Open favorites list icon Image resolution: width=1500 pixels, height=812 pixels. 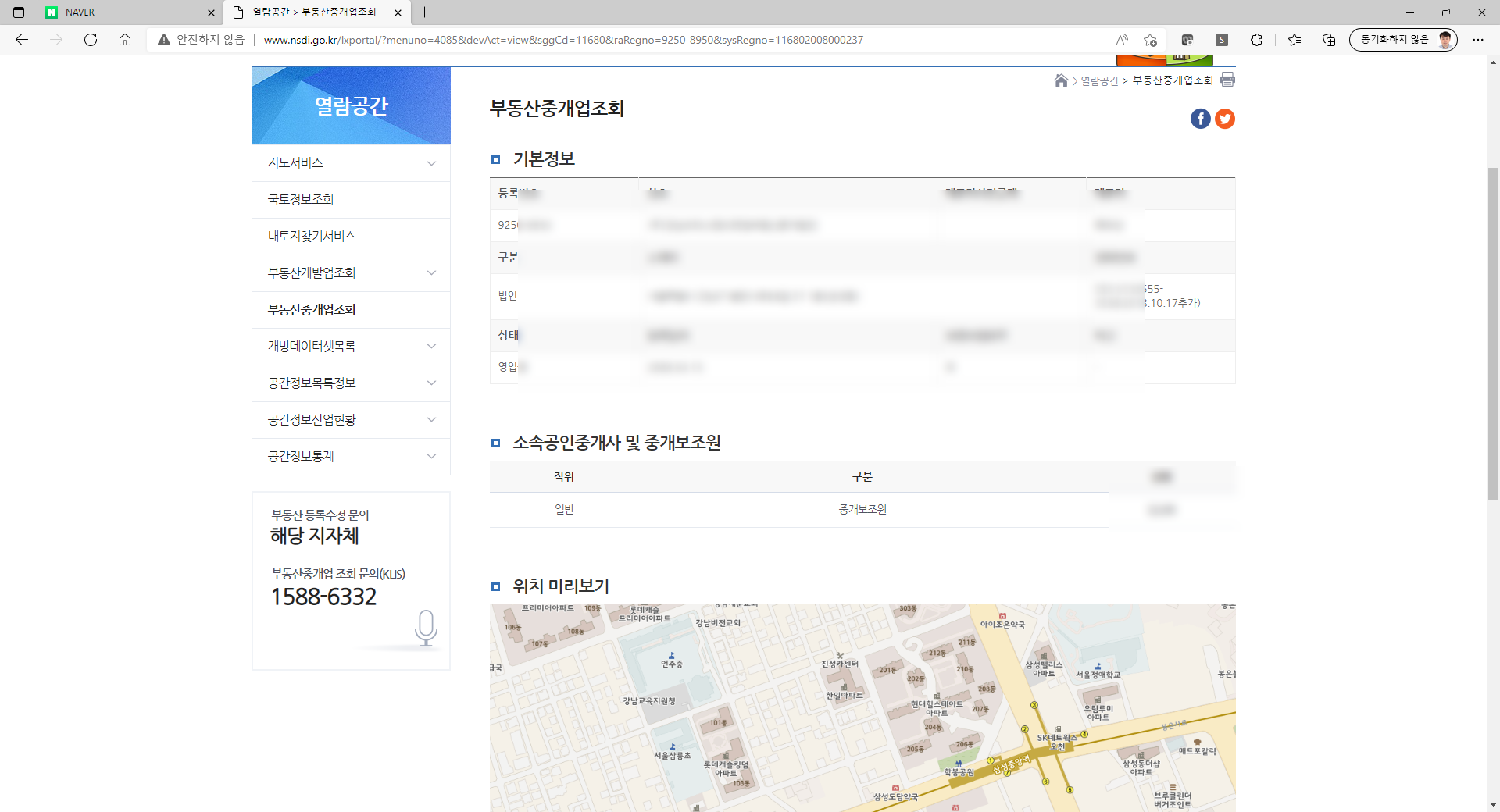coord(1295,40)
